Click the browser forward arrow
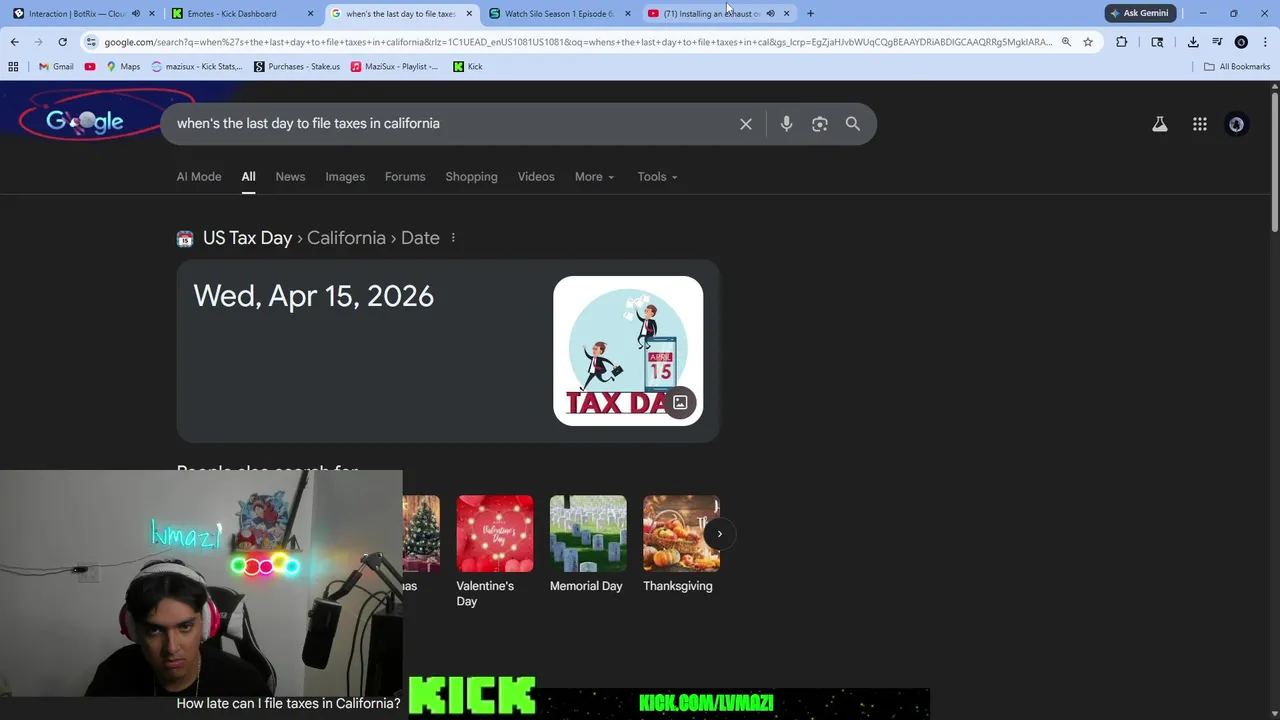Viewport: 1280px width, 720px height. point(38,42)
